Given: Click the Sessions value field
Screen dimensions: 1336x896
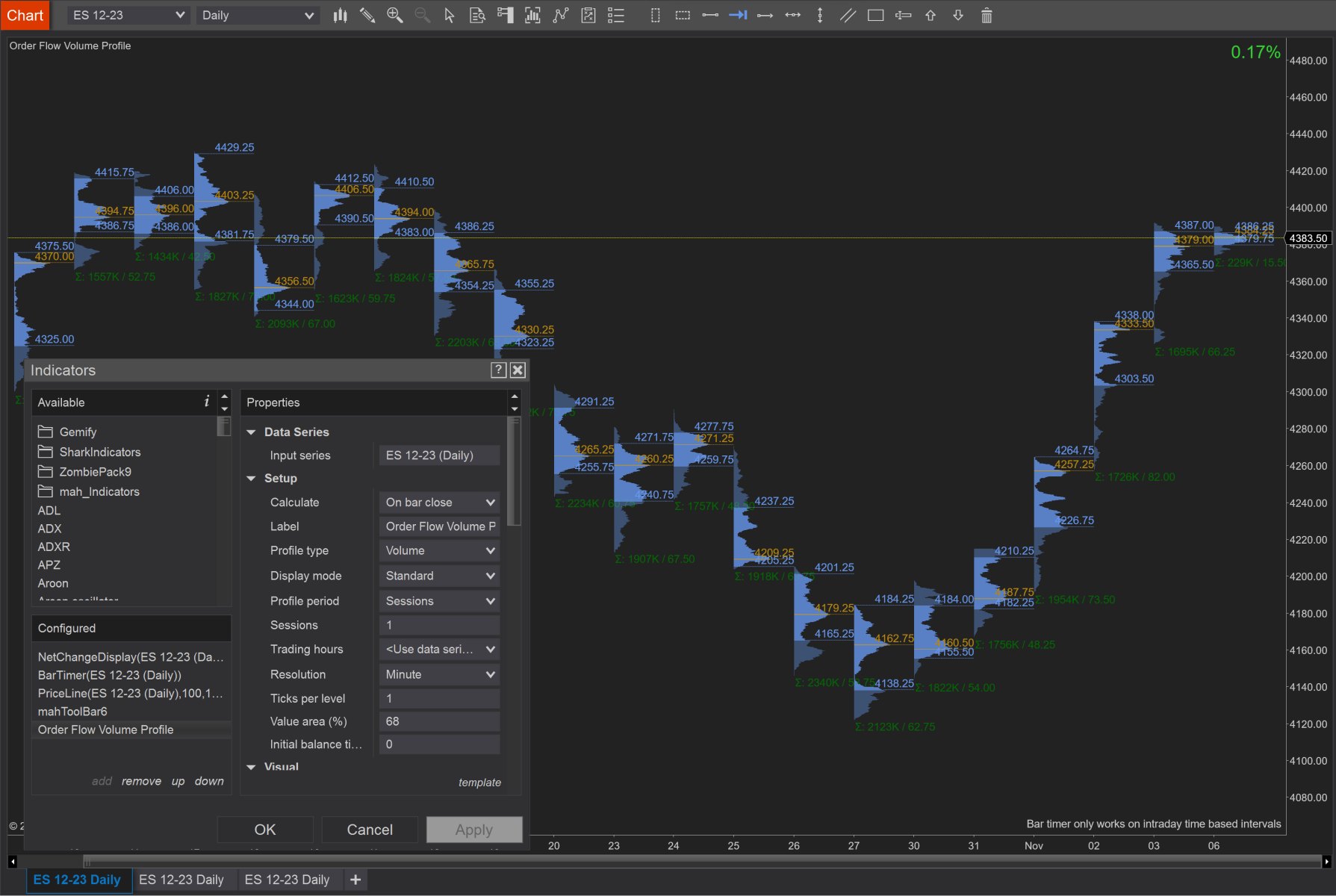Looking at the screenshot, I should coord(440,626).
